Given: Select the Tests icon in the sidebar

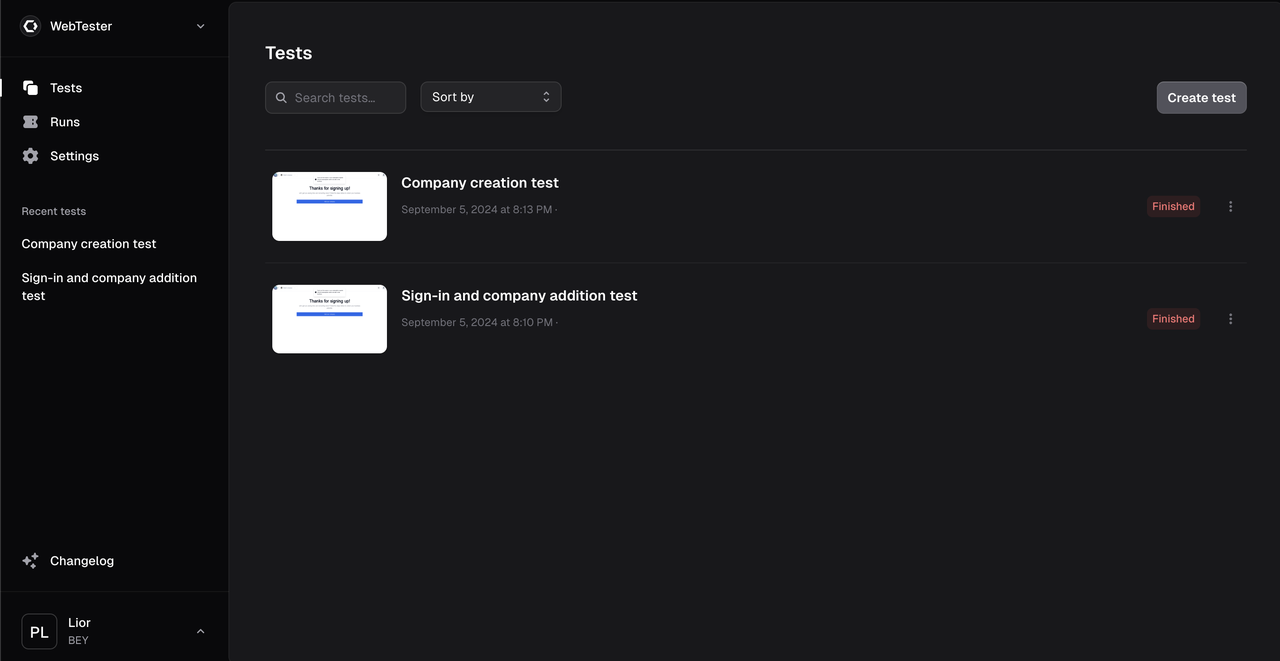Looking at the screenshot, I should click(30, 87).
